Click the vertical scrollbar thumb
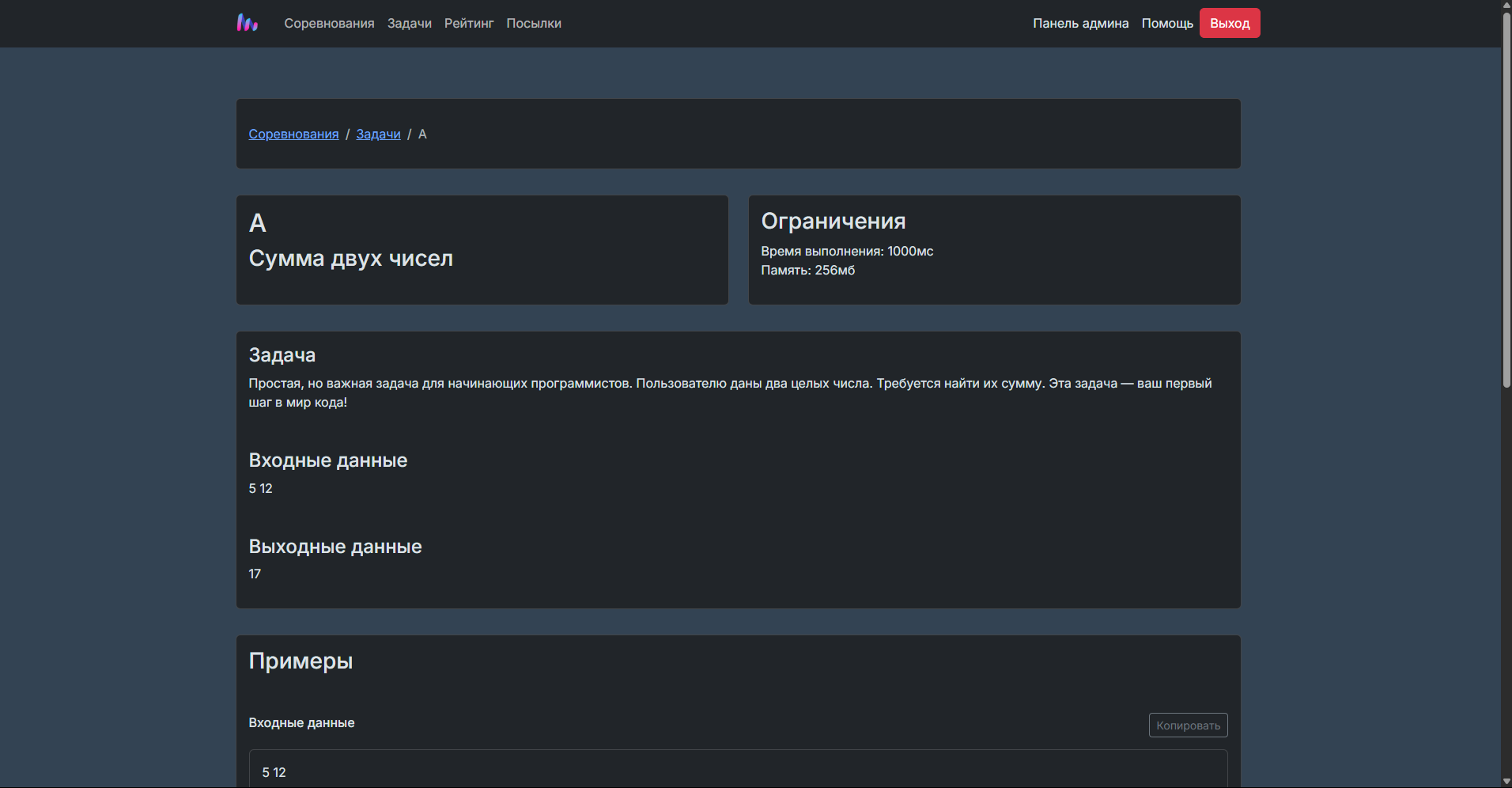The width and height of the screenshot is (1512, 788). (1506, 198)
